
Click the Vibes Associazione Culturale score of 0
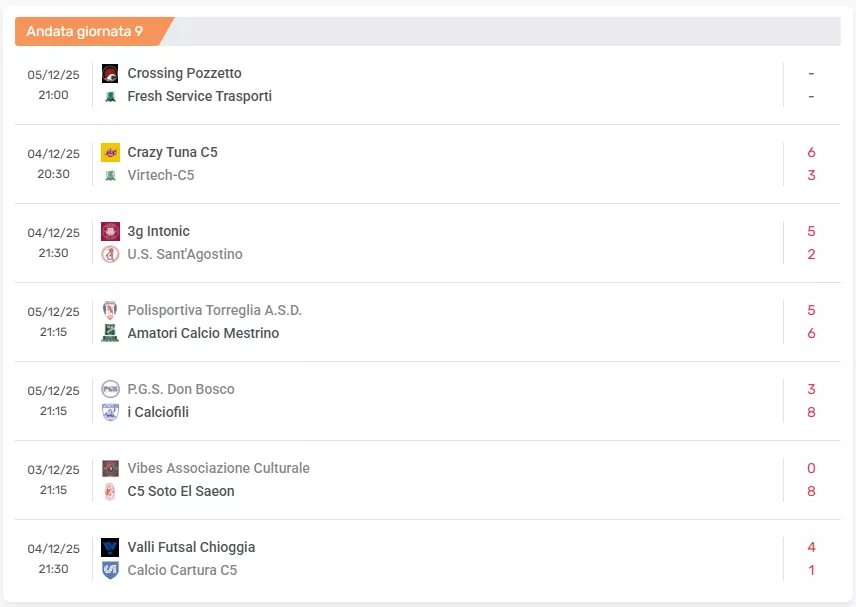coord(811,468)
